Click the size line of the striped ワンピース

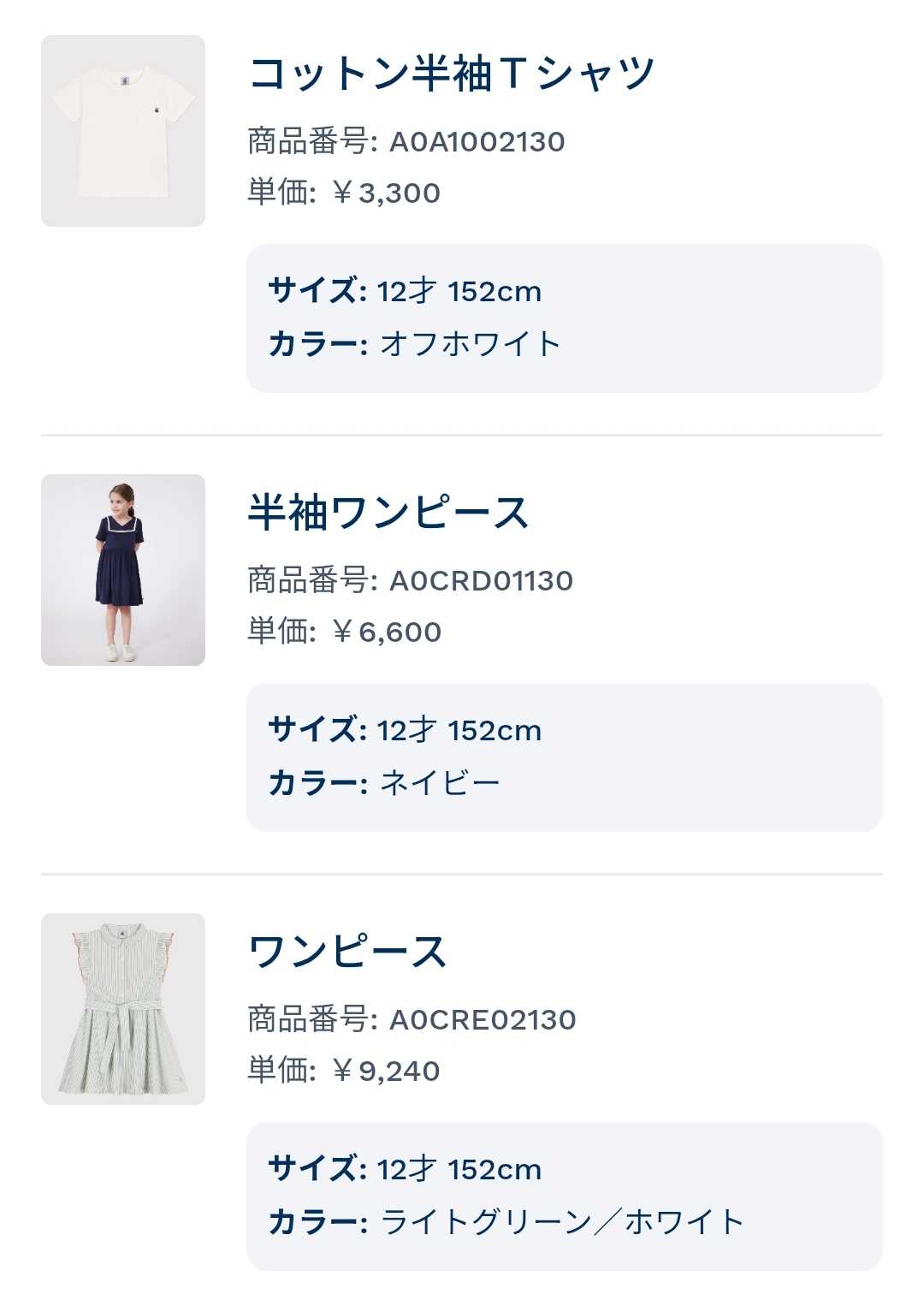point(406,1170)
